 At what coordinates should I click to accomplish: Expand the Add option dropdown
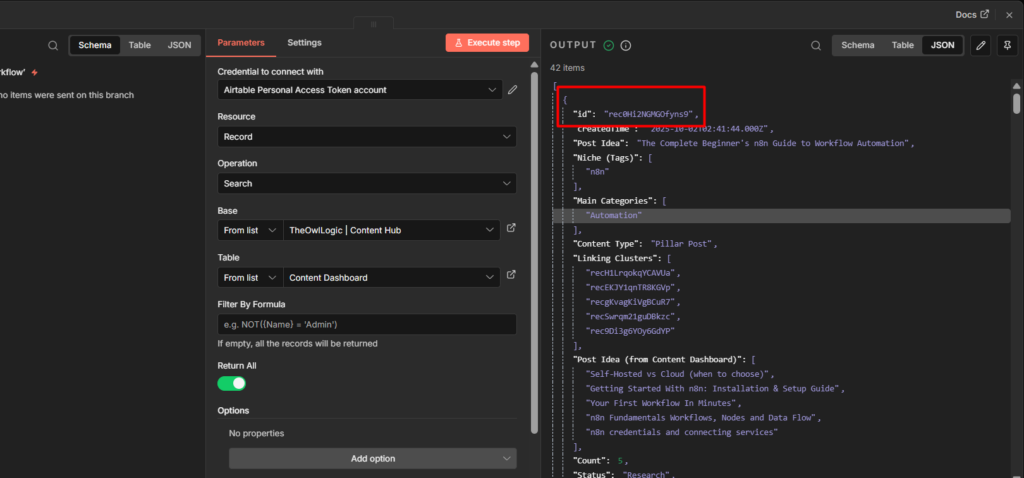[x=372, y=458]
